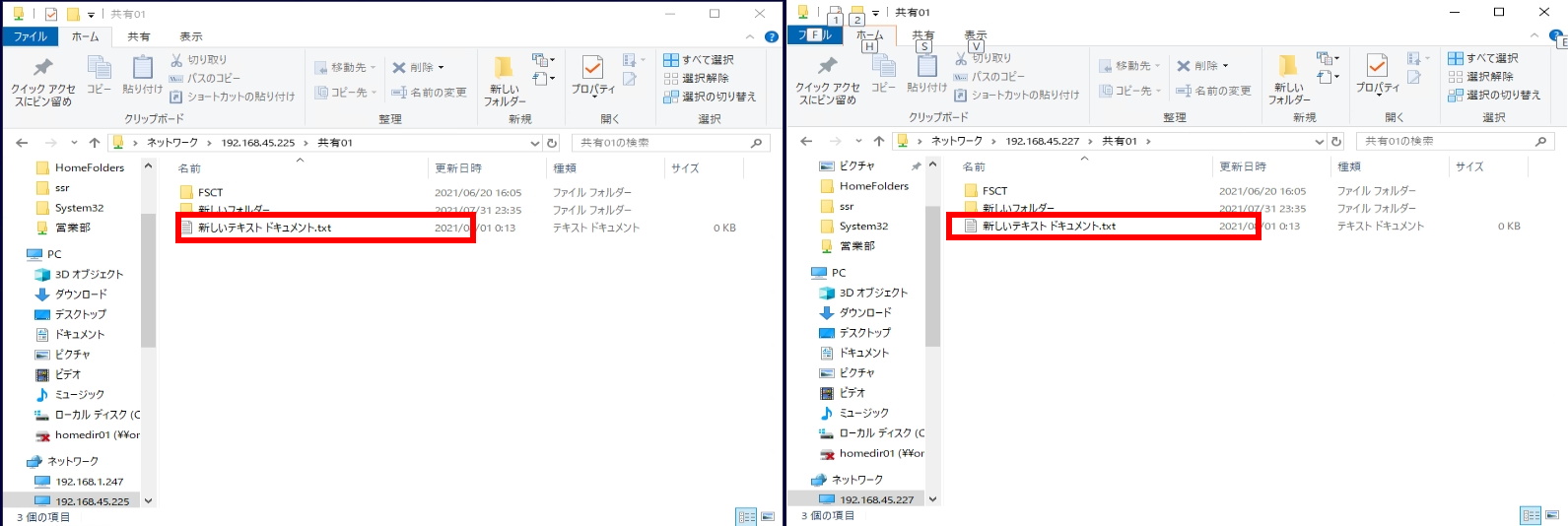Open 表示 ribbon tab in left window

tap(191, 36)
